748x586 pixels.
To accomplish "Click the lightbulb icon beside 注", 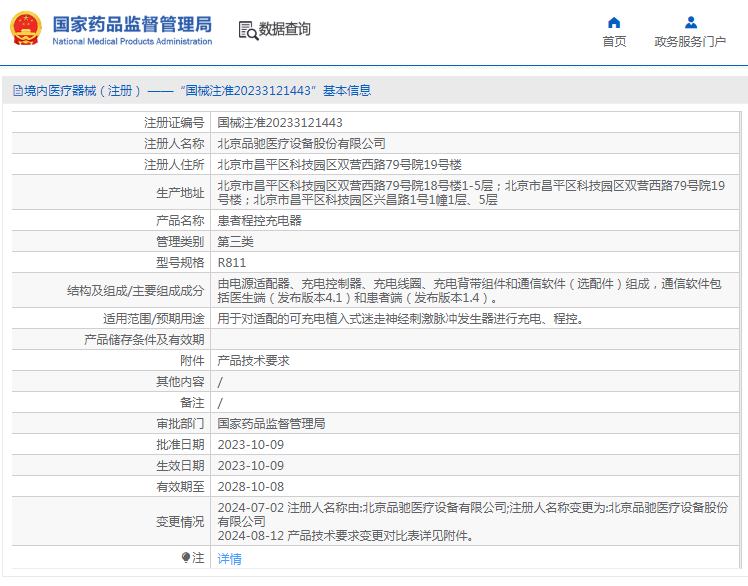I will click(x=186, y=557).
